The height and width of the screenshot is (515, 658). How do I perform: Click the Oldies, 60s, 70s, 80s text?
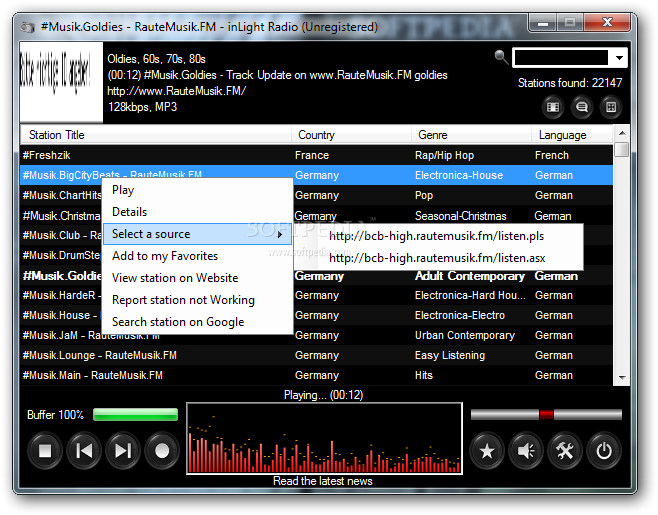(x=156, y=59)
